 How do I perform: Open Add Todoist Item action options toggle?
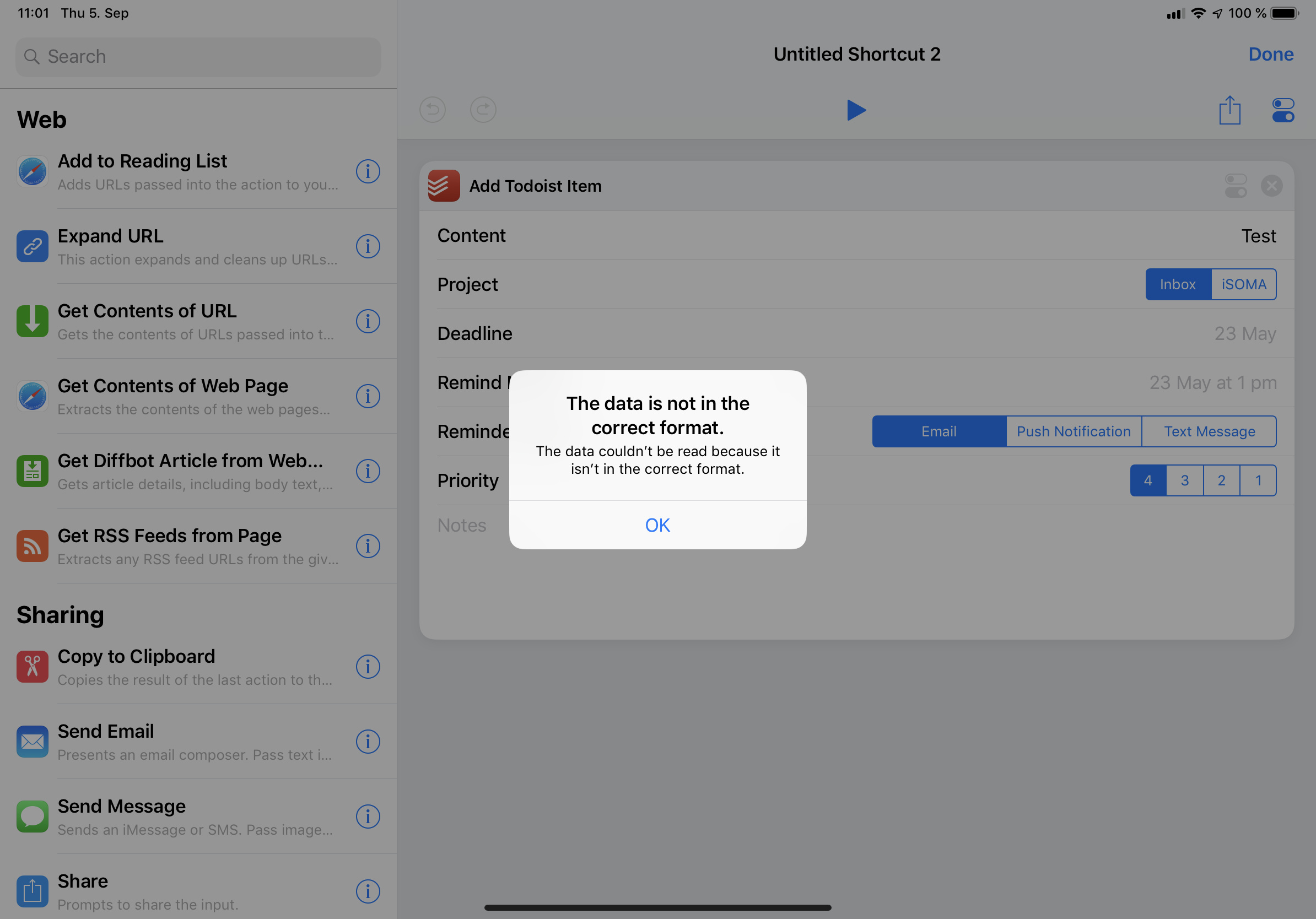coord(1235,186)
